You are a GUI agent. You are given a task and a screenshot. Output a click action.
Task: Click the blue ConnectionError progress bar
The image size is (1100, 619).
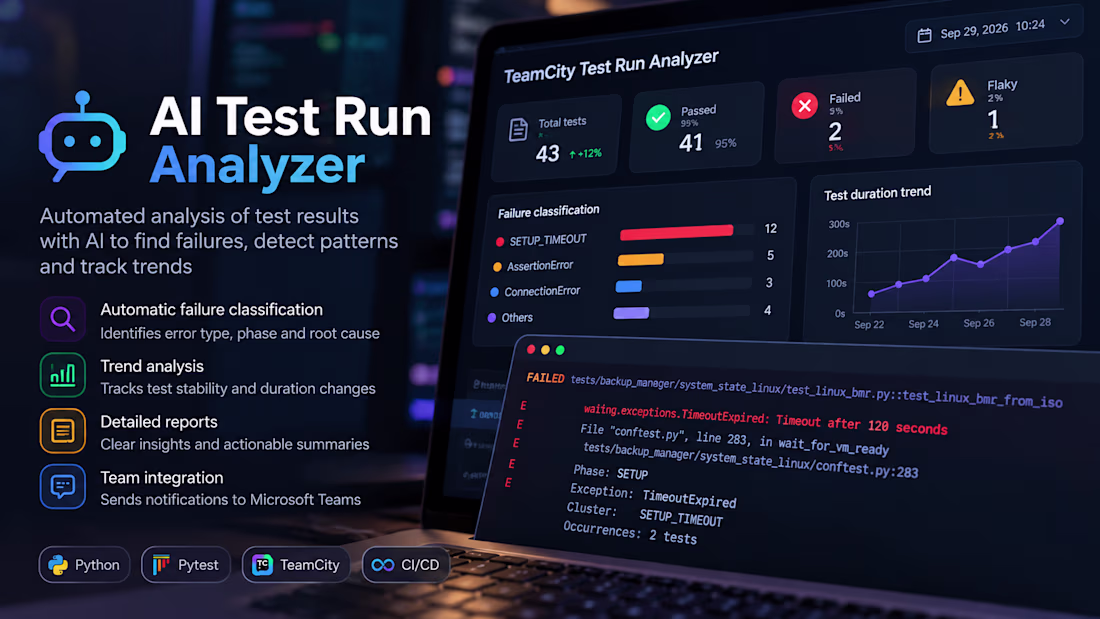click(629, 286)
